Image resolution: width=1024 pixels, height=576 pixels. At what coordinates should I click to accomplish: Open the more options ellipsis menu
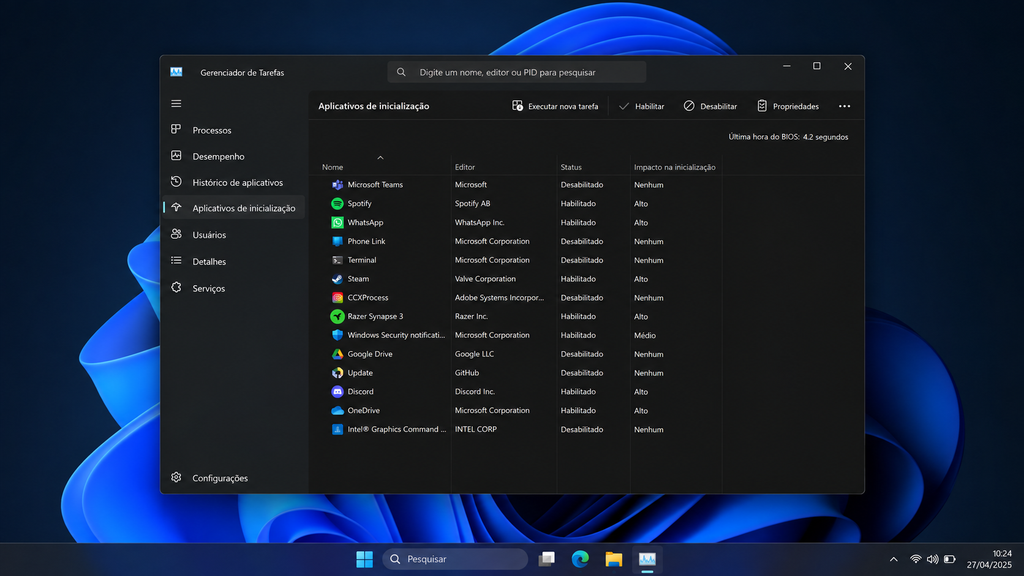pos(844,106)
